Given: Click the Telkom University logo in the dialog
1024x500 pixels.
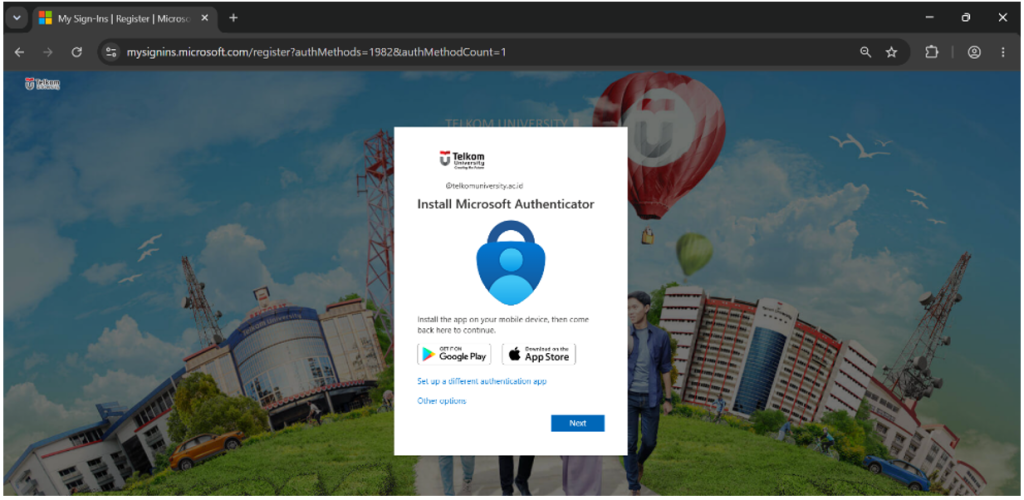Looking at the screenshot, I should [x=462, y=160].
